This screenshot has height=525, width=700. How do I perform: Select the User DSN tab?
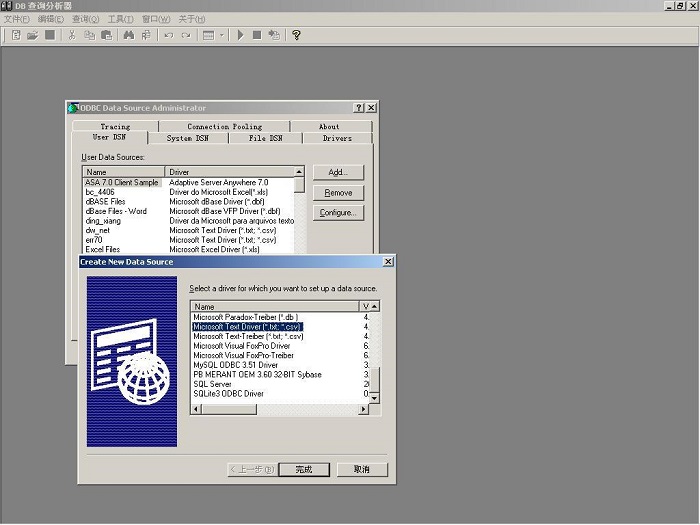click(109, 137)
